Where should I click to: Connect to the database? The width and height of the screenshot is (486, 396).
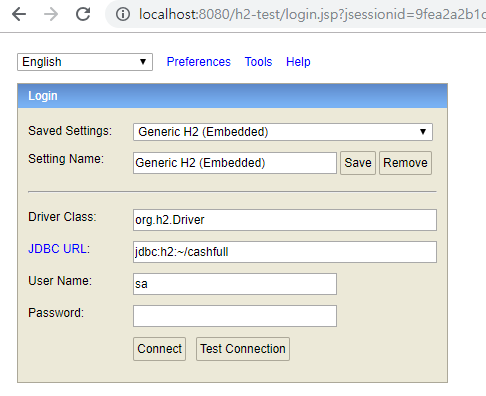coord(159,349)
